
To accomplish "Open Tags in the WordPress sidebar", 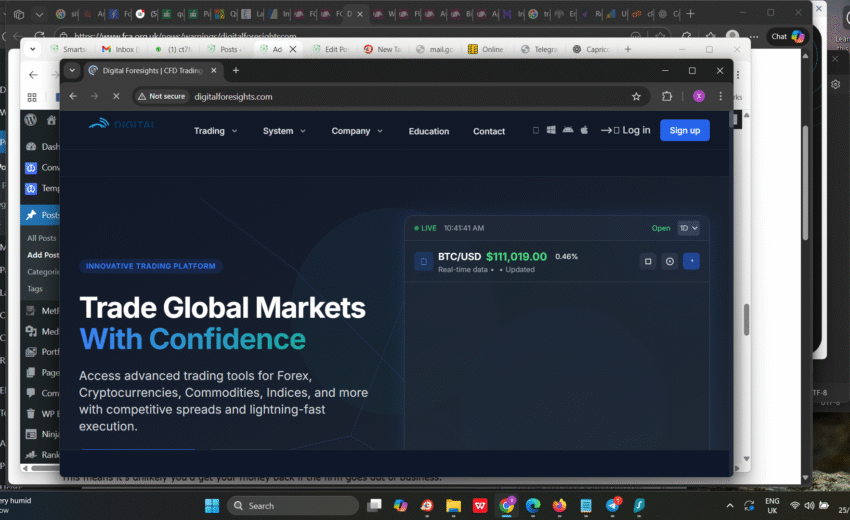I will tap(35, 288).
